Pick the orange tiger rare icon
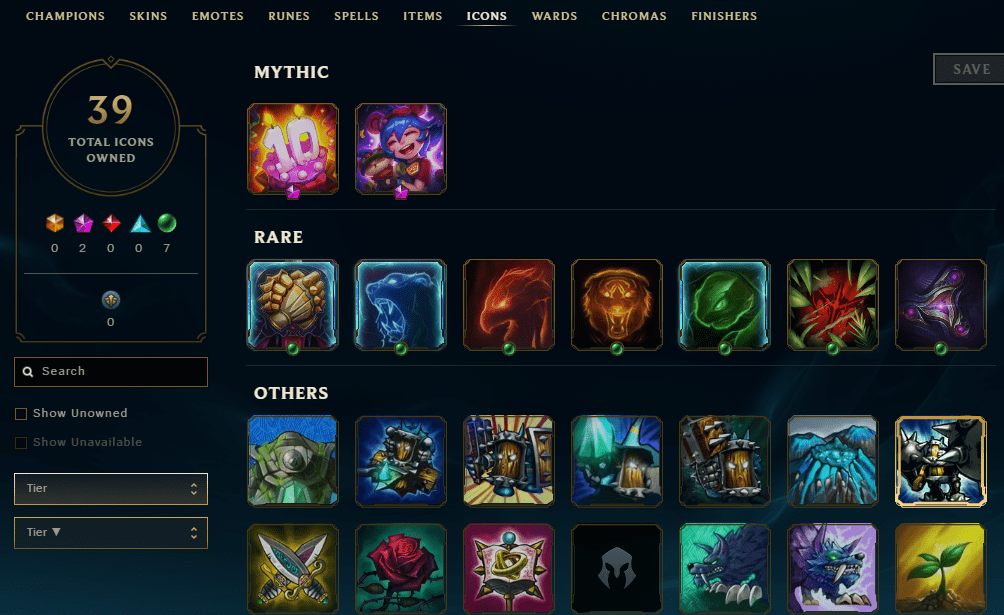 point(617,305)
